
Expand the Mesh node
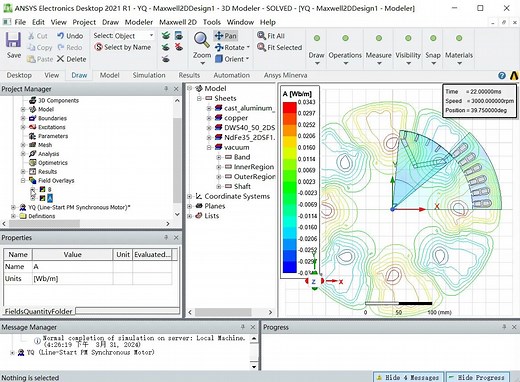click(23, 145)
